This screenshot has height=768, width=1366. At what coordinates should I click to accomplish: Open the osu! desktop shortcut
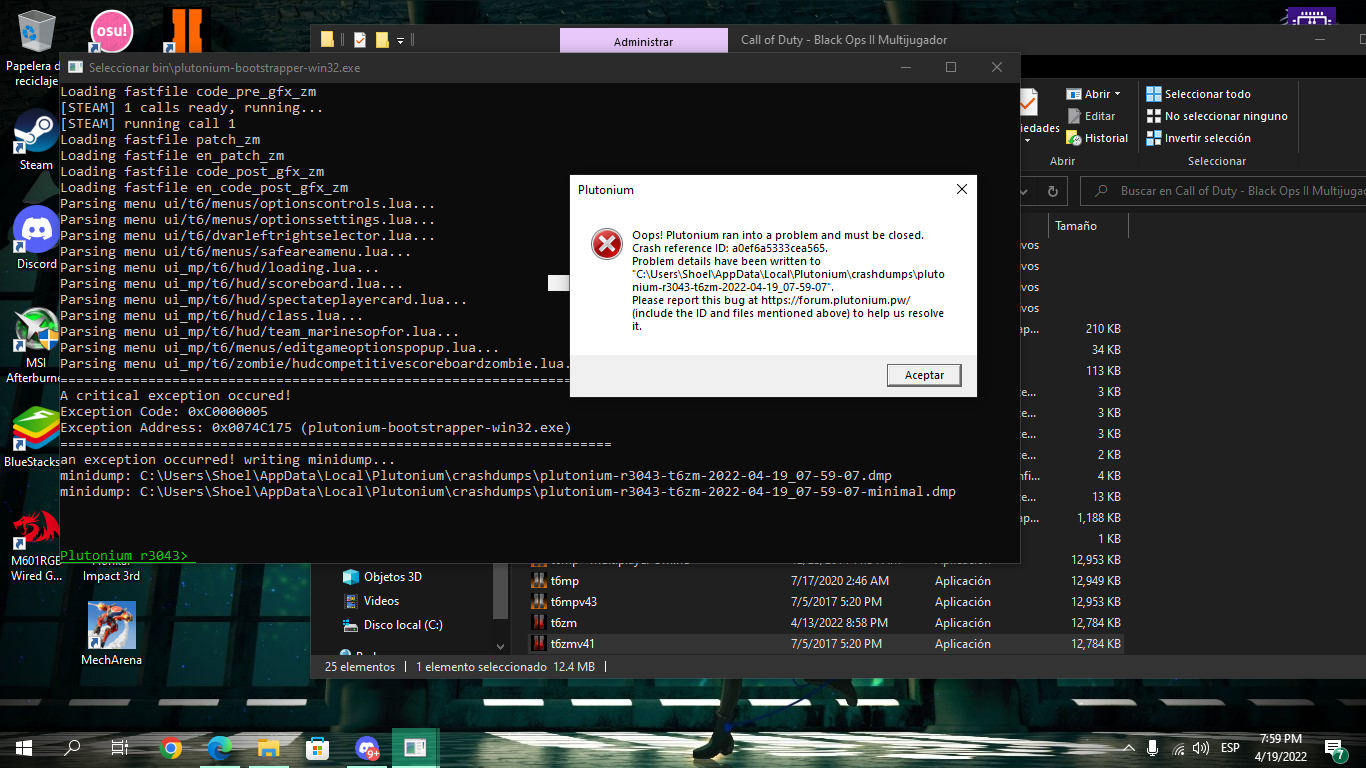(110, 30)
